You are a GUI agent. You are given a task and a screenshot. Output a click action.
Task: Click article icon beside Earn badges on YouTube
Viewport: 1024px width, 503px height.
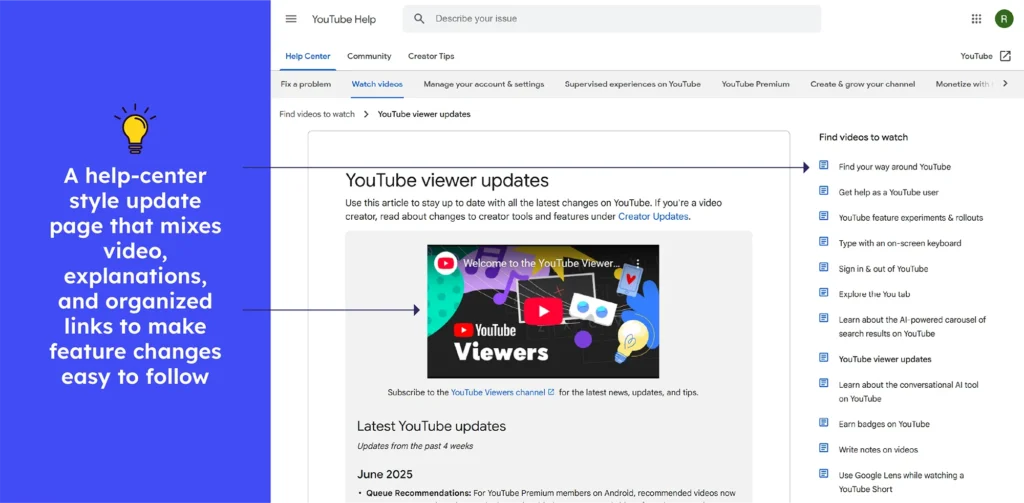point(824,423)
